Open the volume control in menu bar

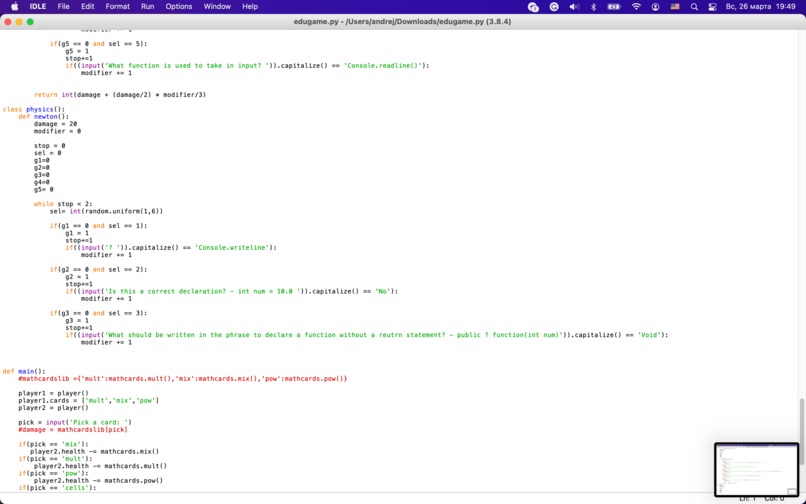coord(574,7)
